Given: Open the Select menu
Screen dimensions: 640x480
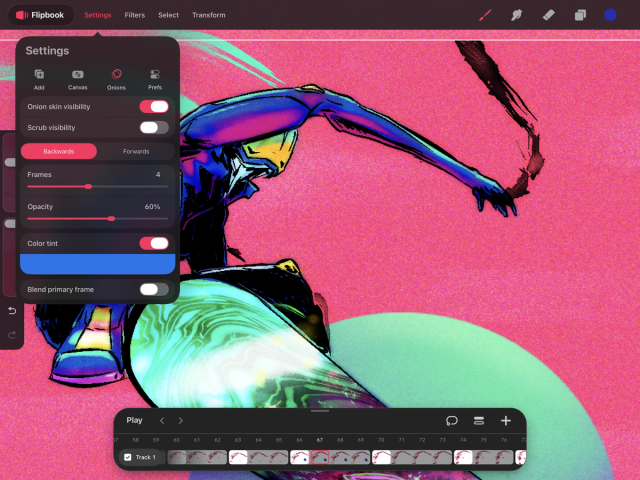Looking at the screenshot, I should pos(169,15).
